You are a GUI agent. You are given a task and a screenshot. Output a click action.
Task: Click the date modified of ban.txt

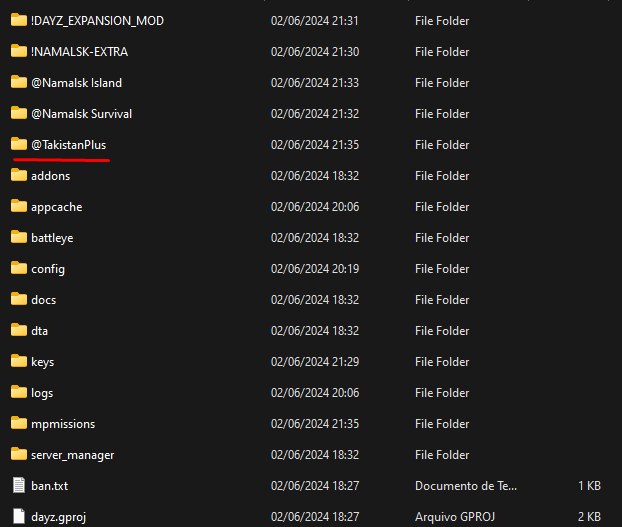coord(315,486)
